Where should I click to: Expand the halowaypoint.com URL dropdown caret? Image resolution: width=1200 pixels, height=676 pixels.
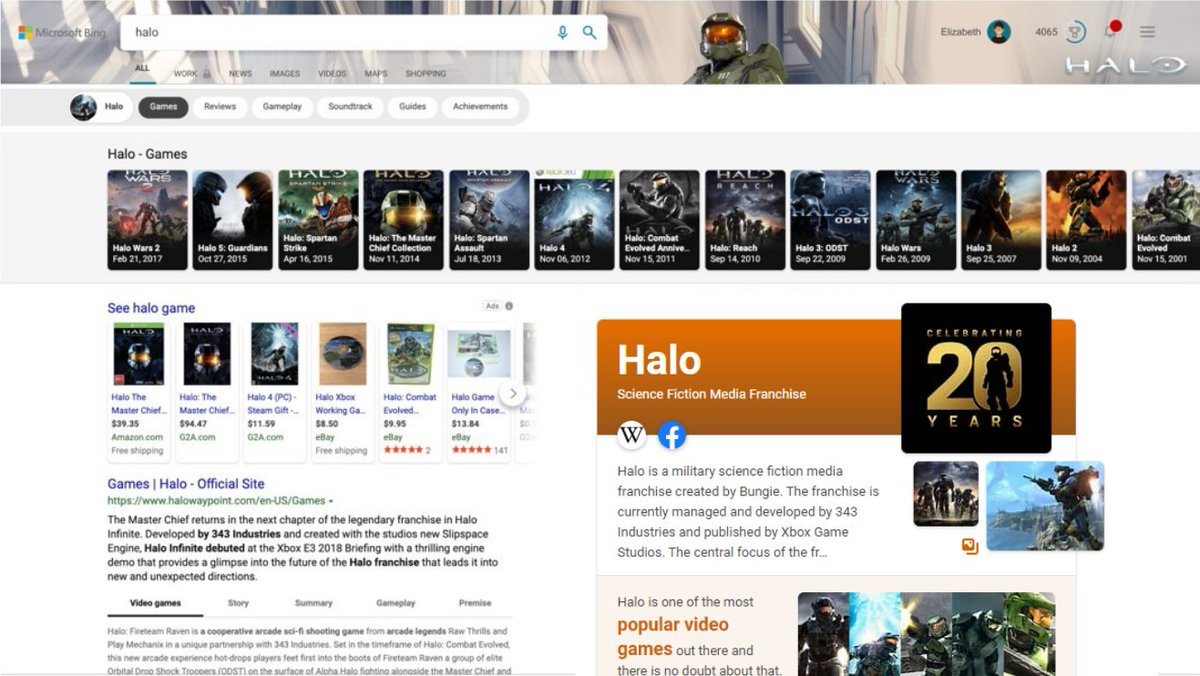(x=333, y=499)
